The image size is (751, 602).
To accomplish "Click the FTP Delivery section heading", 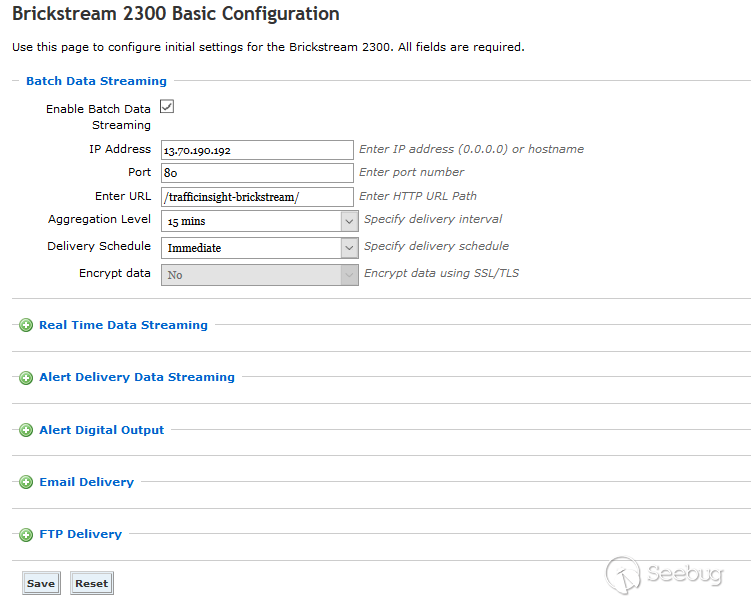I will [x=80, y=534].
